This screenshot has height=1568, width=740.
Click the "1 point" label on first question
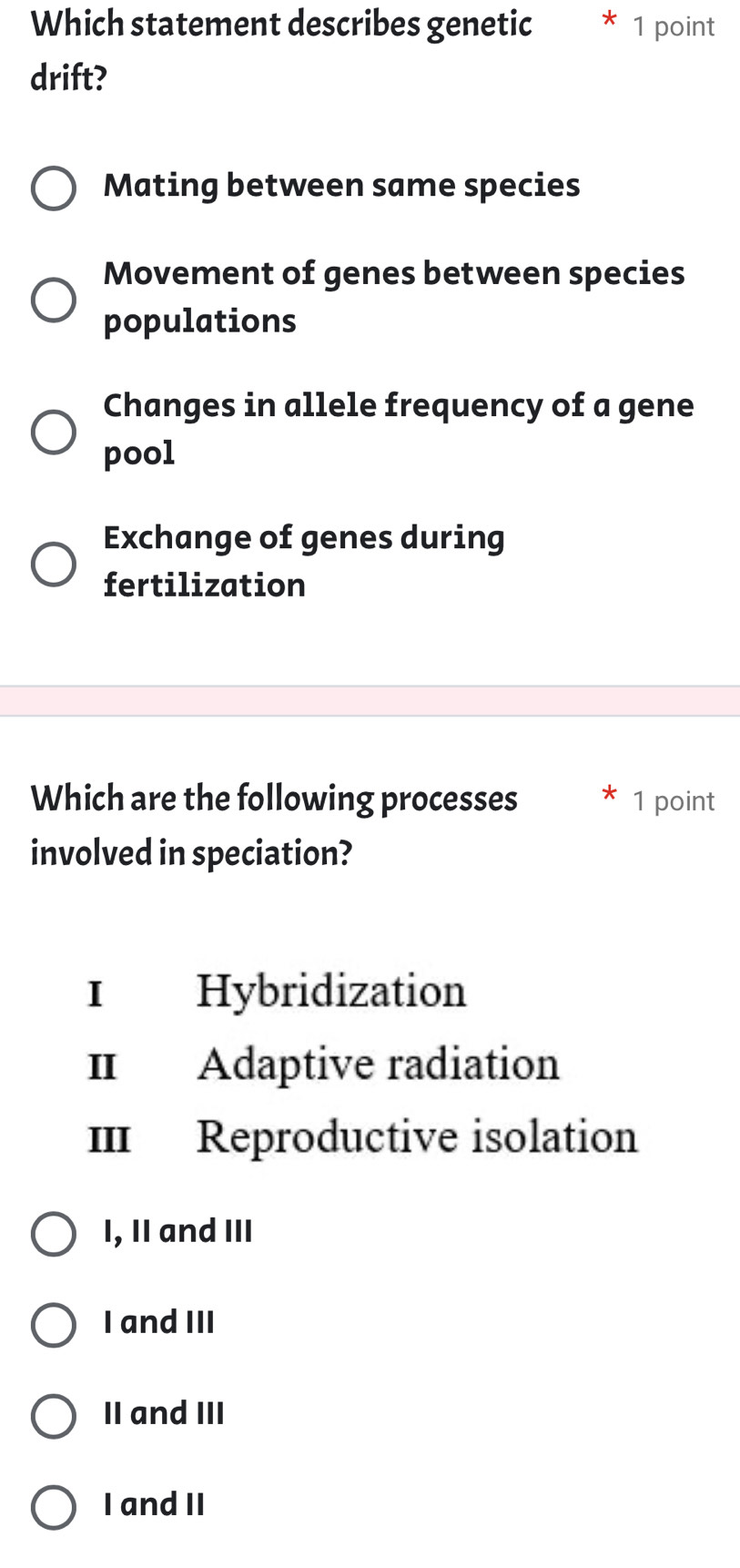[x=674, y=26]
